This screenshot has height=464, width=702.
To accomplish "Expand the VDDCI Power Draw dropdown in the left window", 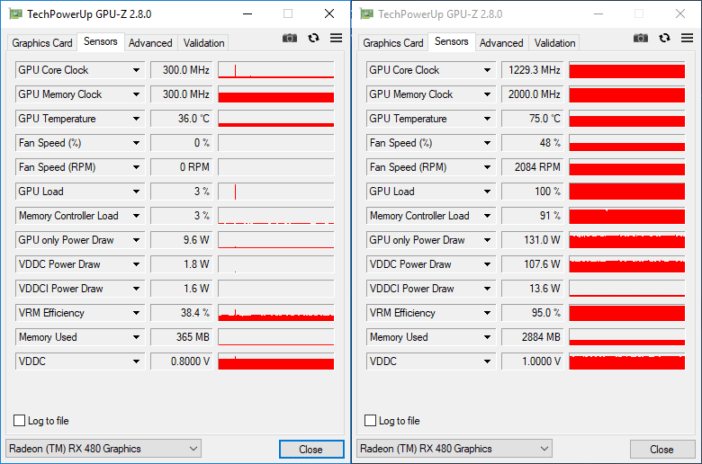I will click(136, 288).
